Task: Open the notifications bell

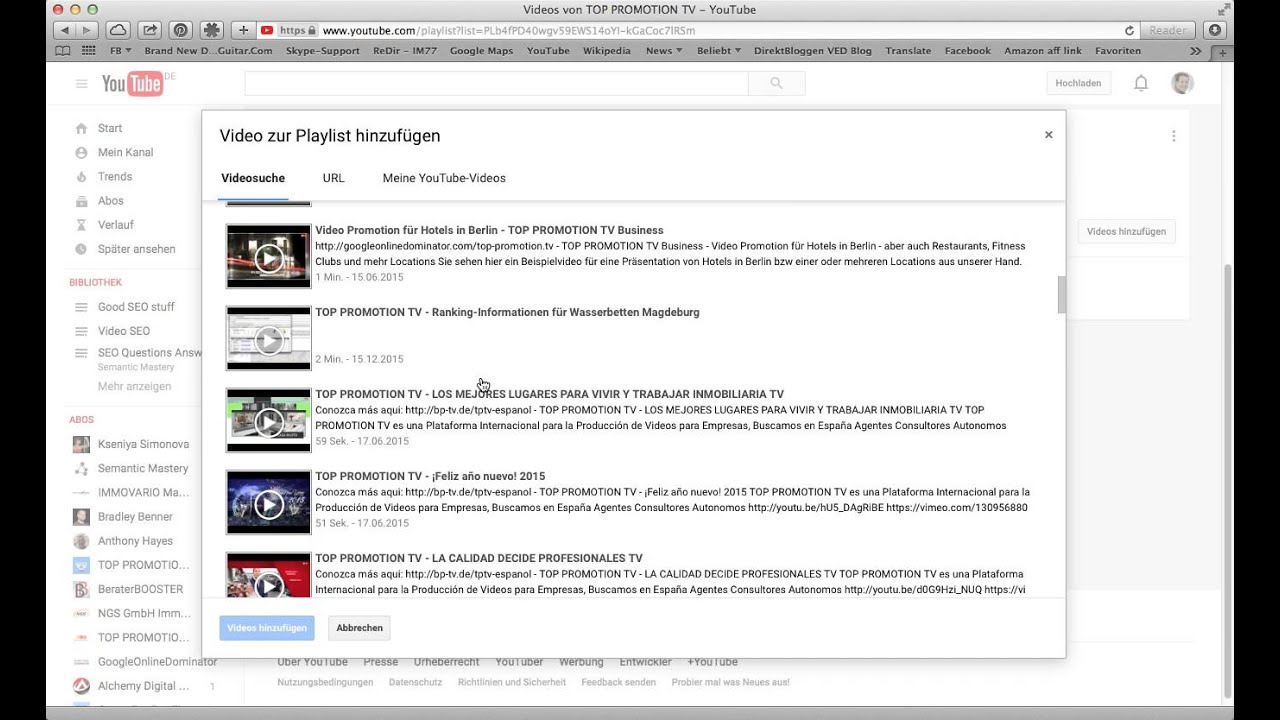Action: point(1141,83)
